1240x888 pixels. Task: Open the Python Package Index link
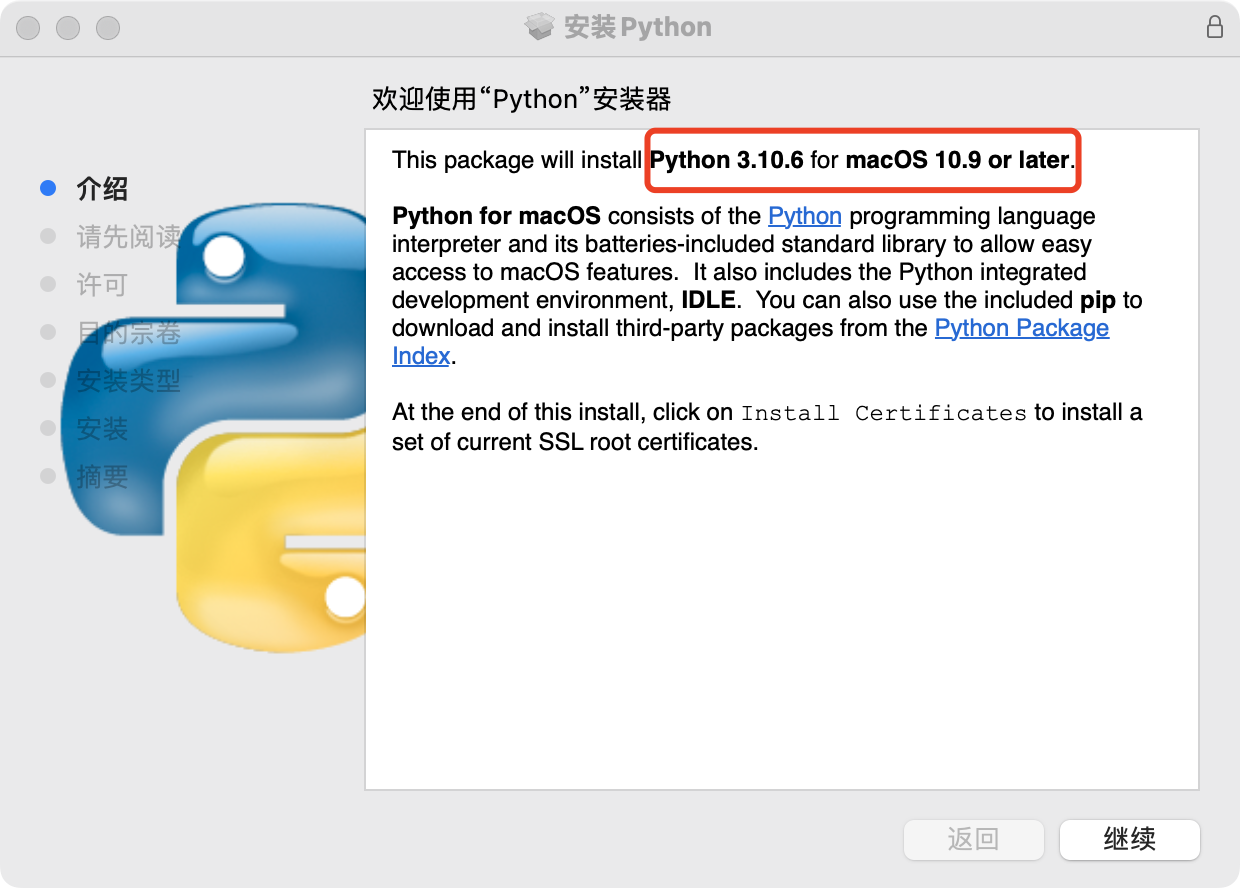point(1021,328)
